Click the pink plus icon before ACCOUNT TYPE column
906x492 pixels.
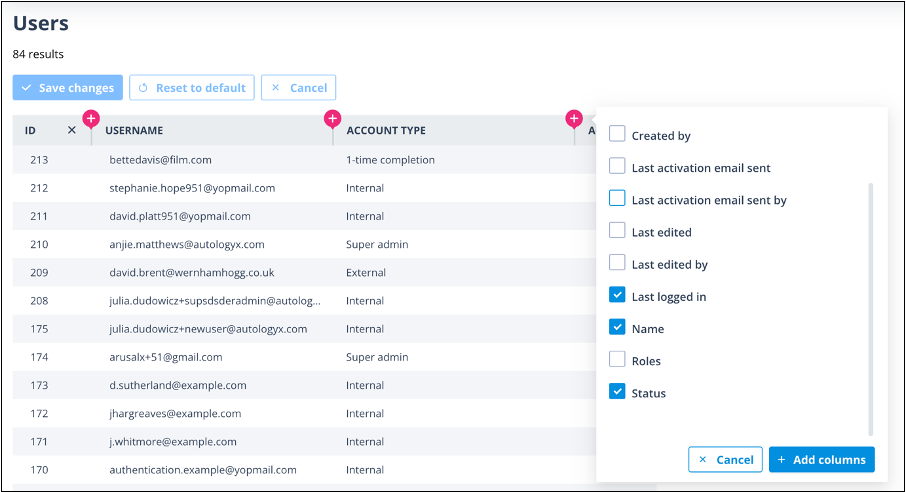[x=332, y=119]
